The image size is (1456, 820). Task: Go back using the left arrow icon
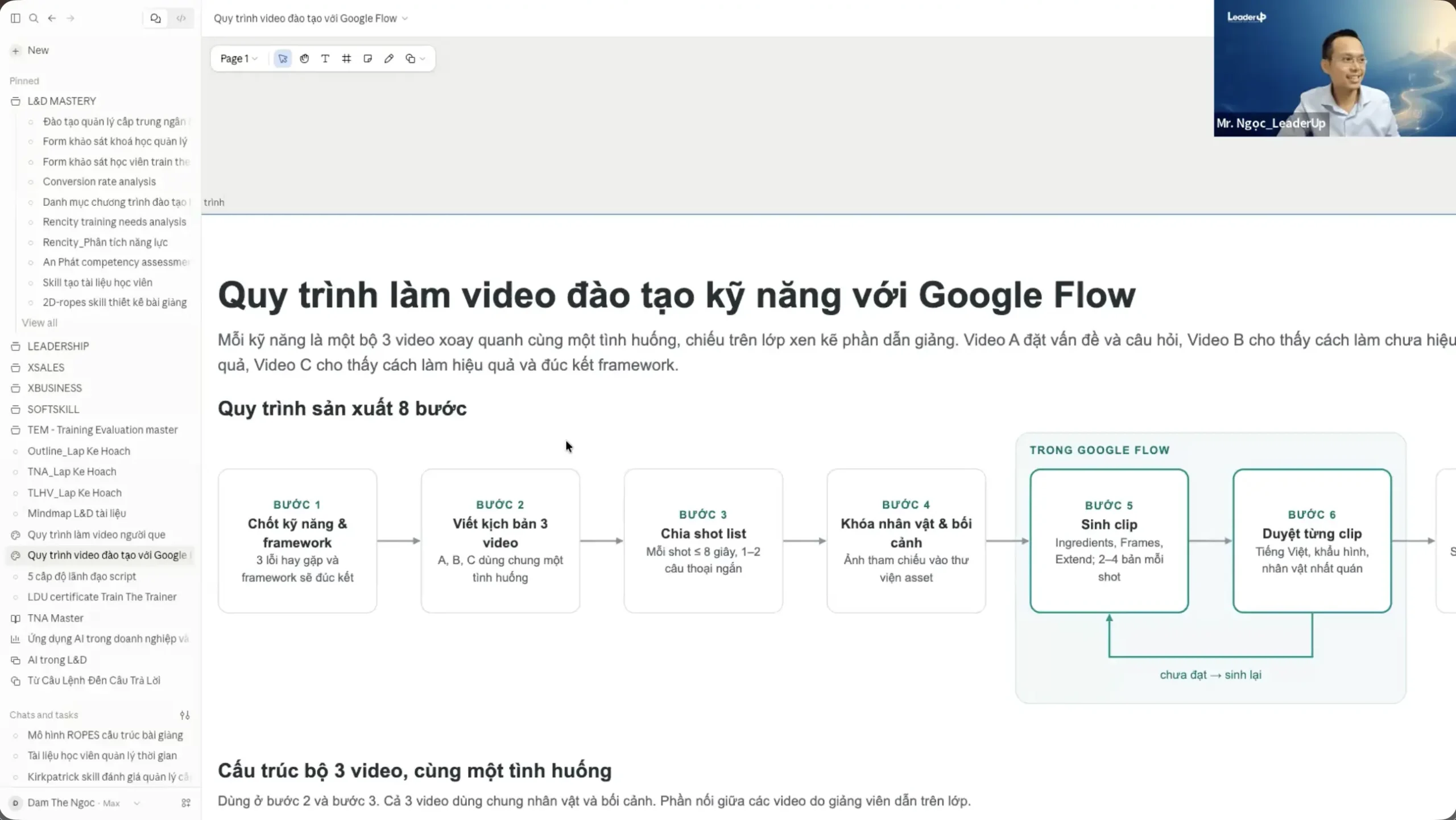[52, 18]
